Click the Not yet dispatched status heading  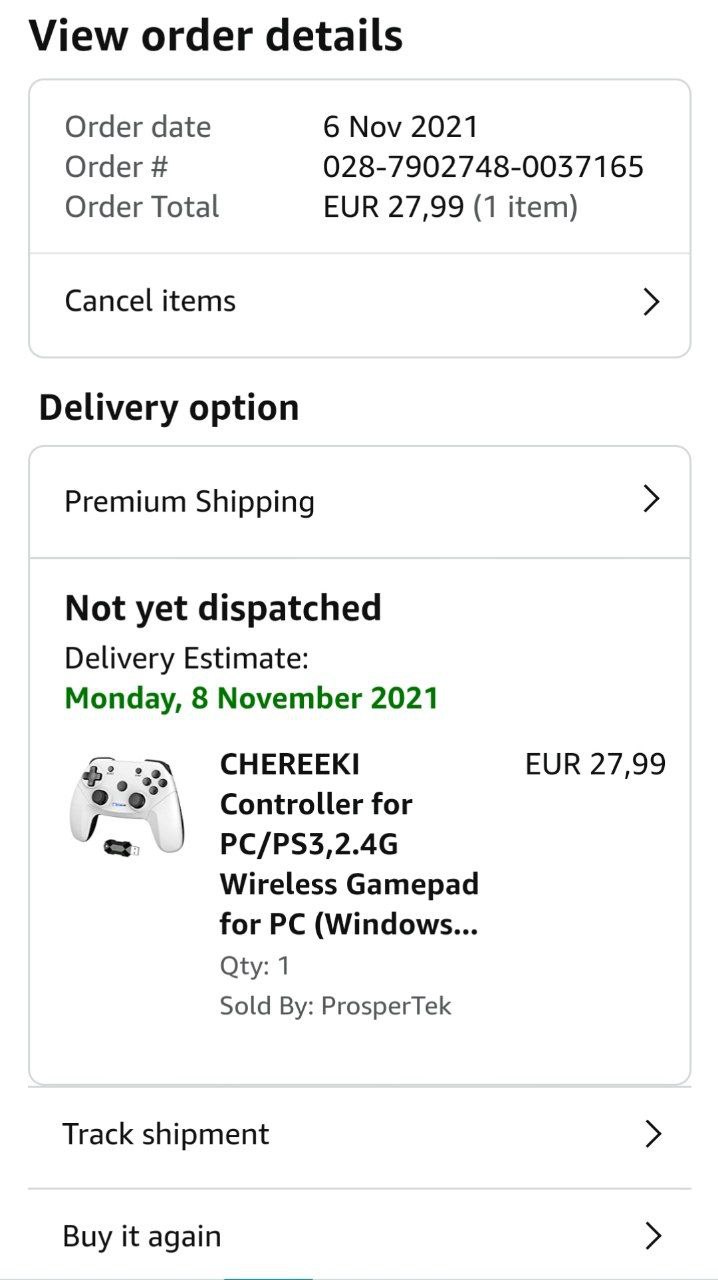tap(223, 608)
